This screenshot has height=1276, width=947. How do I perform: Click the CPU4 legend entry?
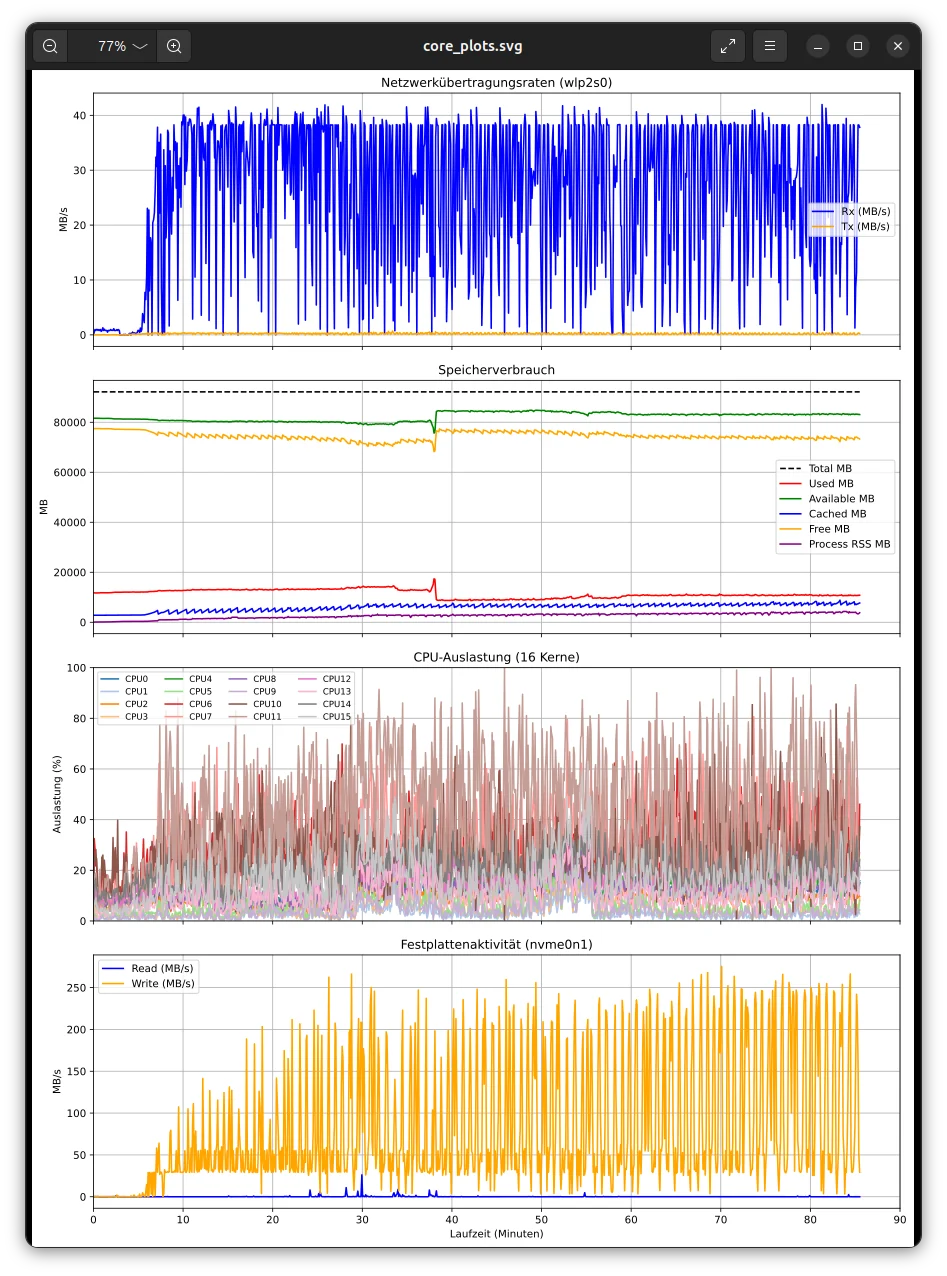(188, 679)
